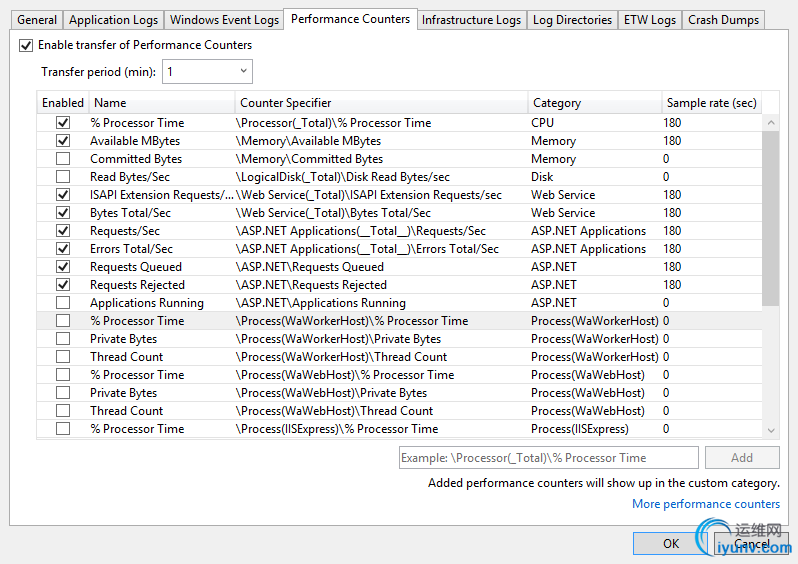Select the ETW Logs tab
This screenshot has height=564, width=798.
(649, 20)
